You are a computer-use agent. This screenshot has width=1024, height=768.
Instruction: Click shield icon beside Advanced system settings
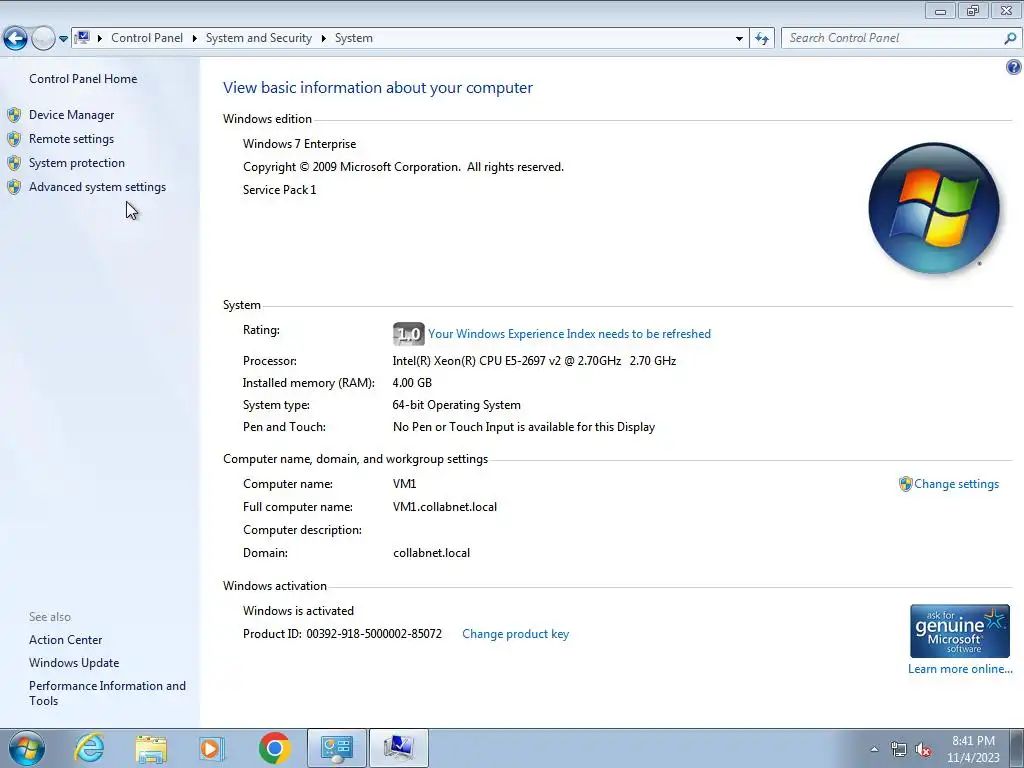tap(14, 187)
